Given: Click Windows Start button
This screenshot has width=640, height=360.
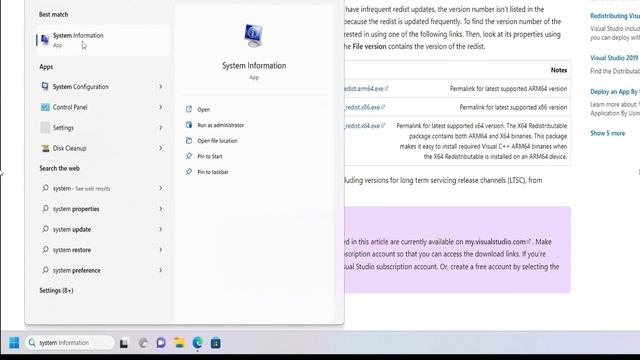Looking at the screenshot, I should 14,343.
